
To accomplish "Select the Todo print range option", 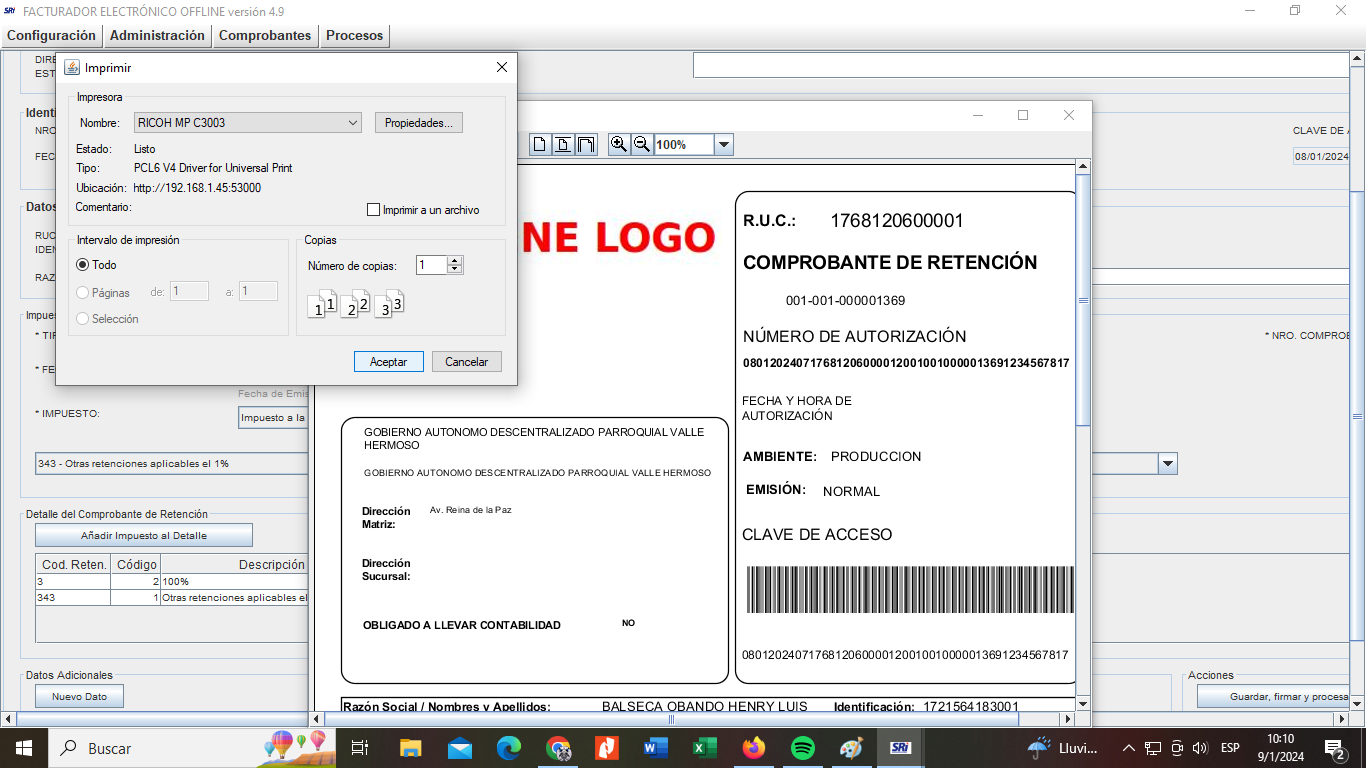I will click(x=83, y=265).
